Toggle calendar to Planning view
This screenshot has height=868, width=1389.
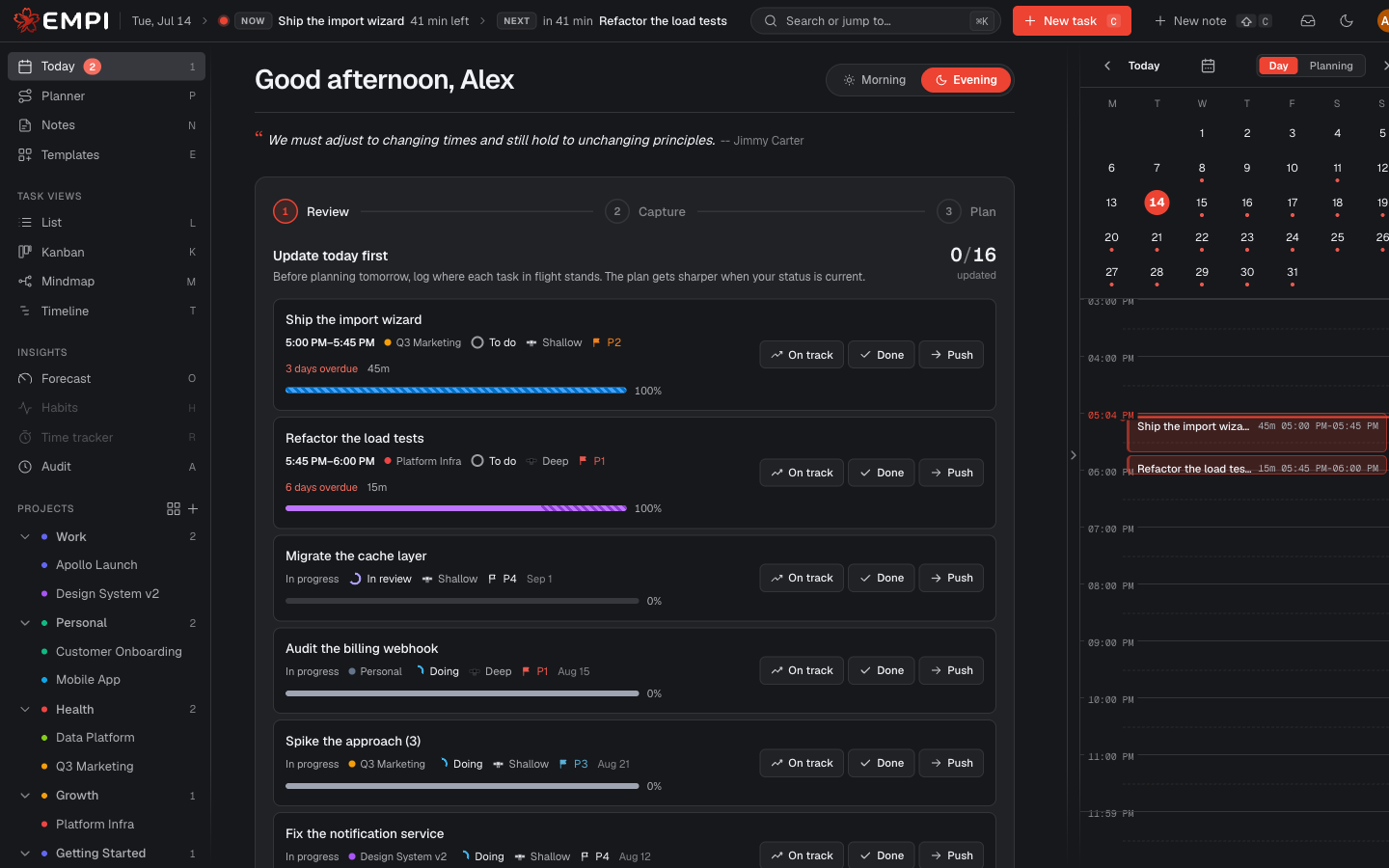[1331, 66]
